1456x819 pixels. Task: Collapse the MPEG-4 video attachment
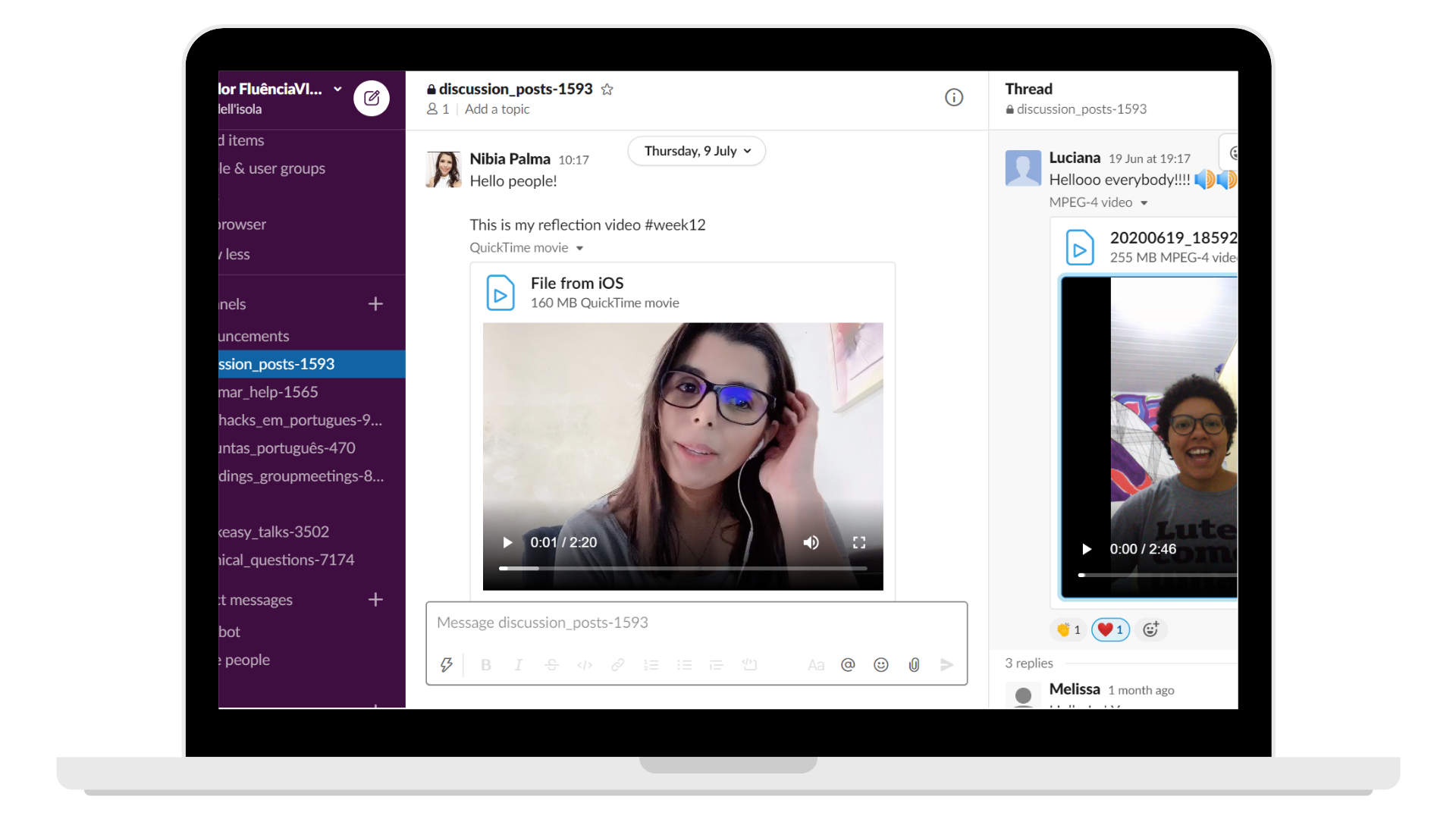pos(1144,203)
